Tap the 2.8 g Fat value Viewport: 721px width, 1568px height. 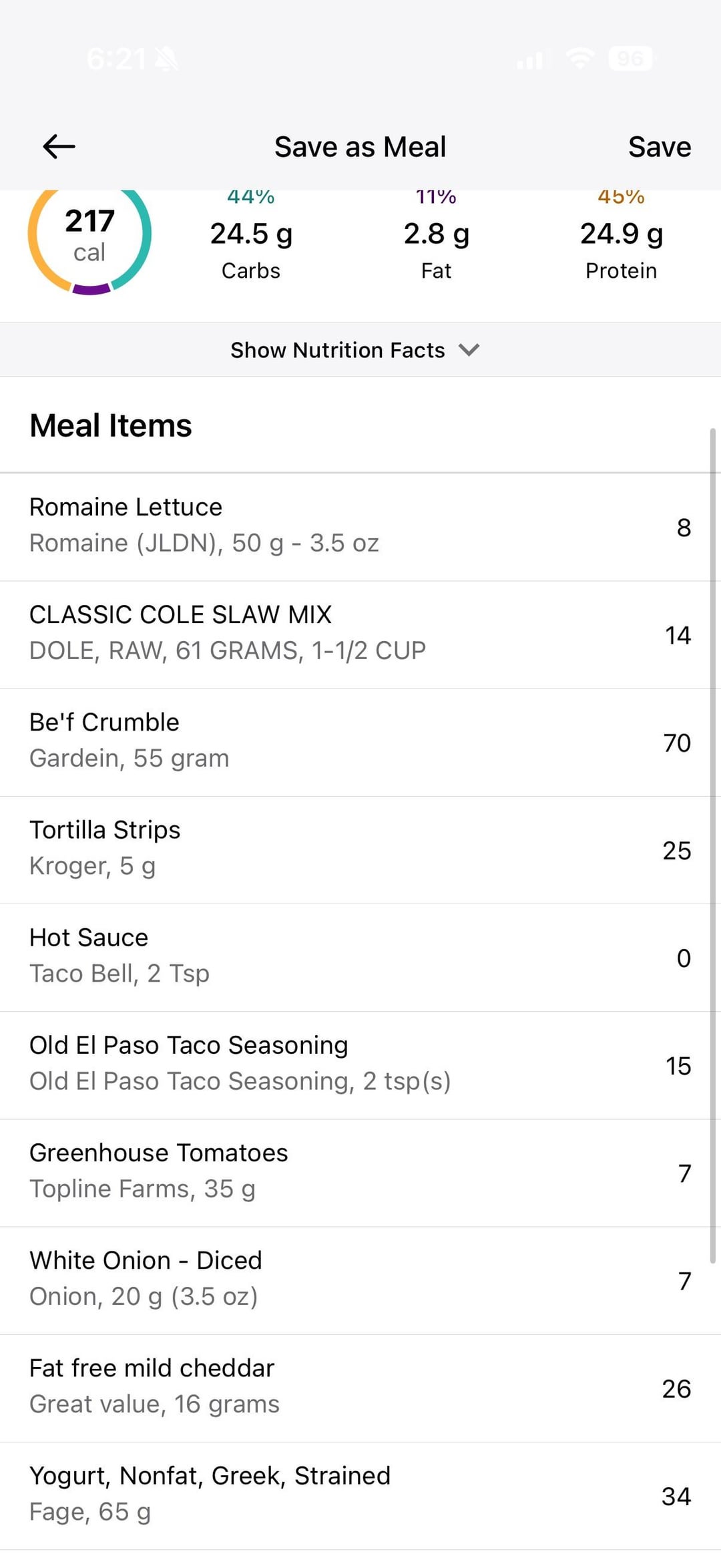(436, 234)
